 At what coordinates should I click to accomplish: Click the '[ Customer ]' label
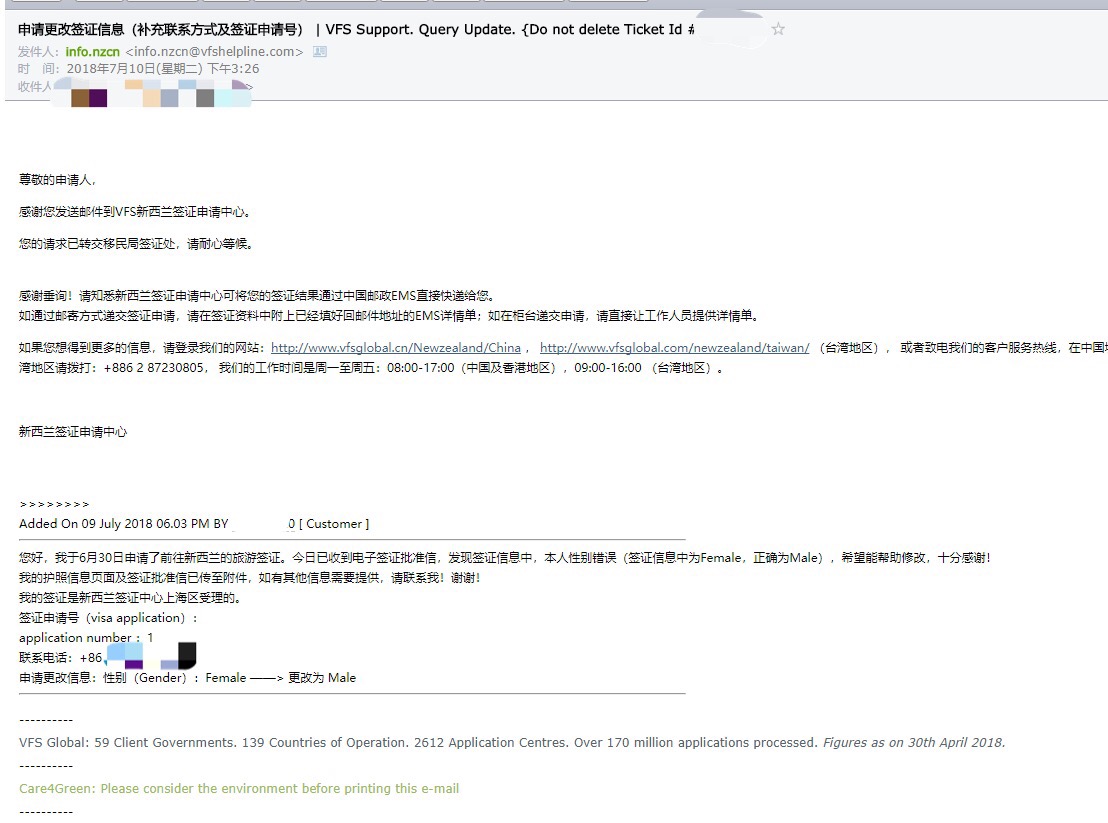point(334,524)
